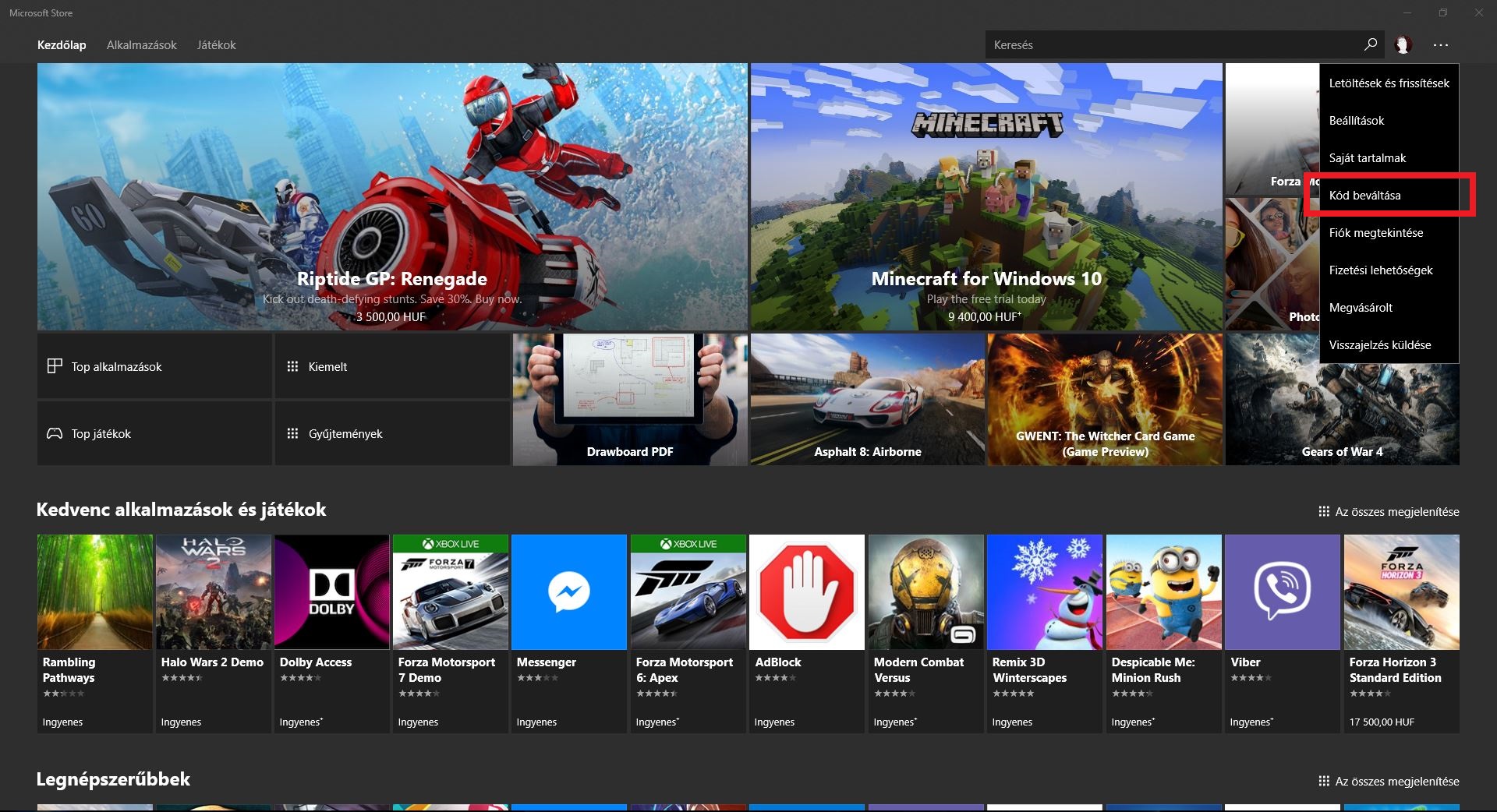
Task: Show all items in Legnépszerűbbek section
Action: [1389, 782]
